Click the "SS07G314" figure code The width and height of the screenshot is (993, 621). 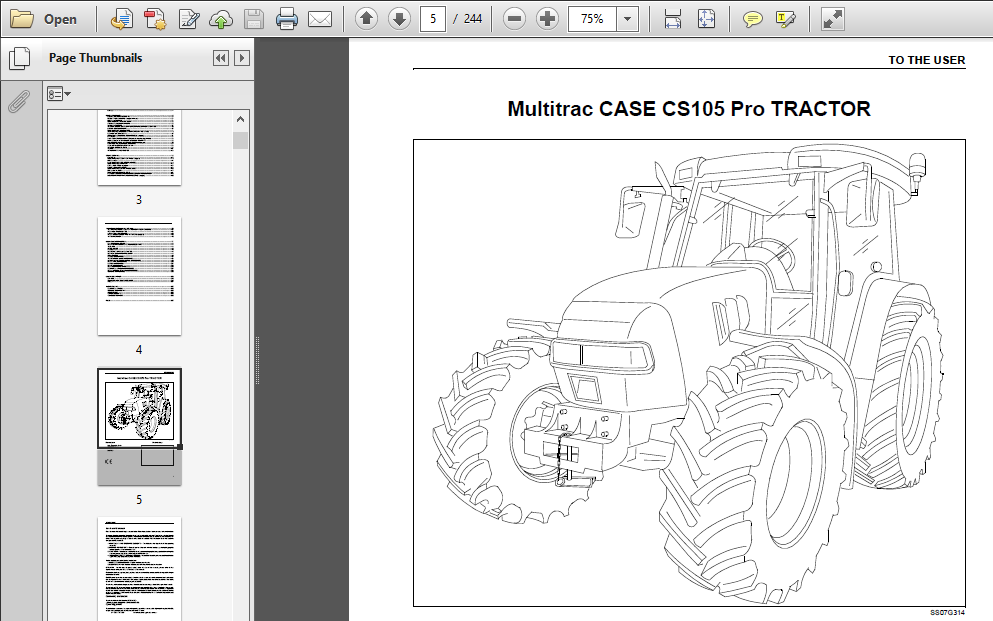tap(947, 613)
